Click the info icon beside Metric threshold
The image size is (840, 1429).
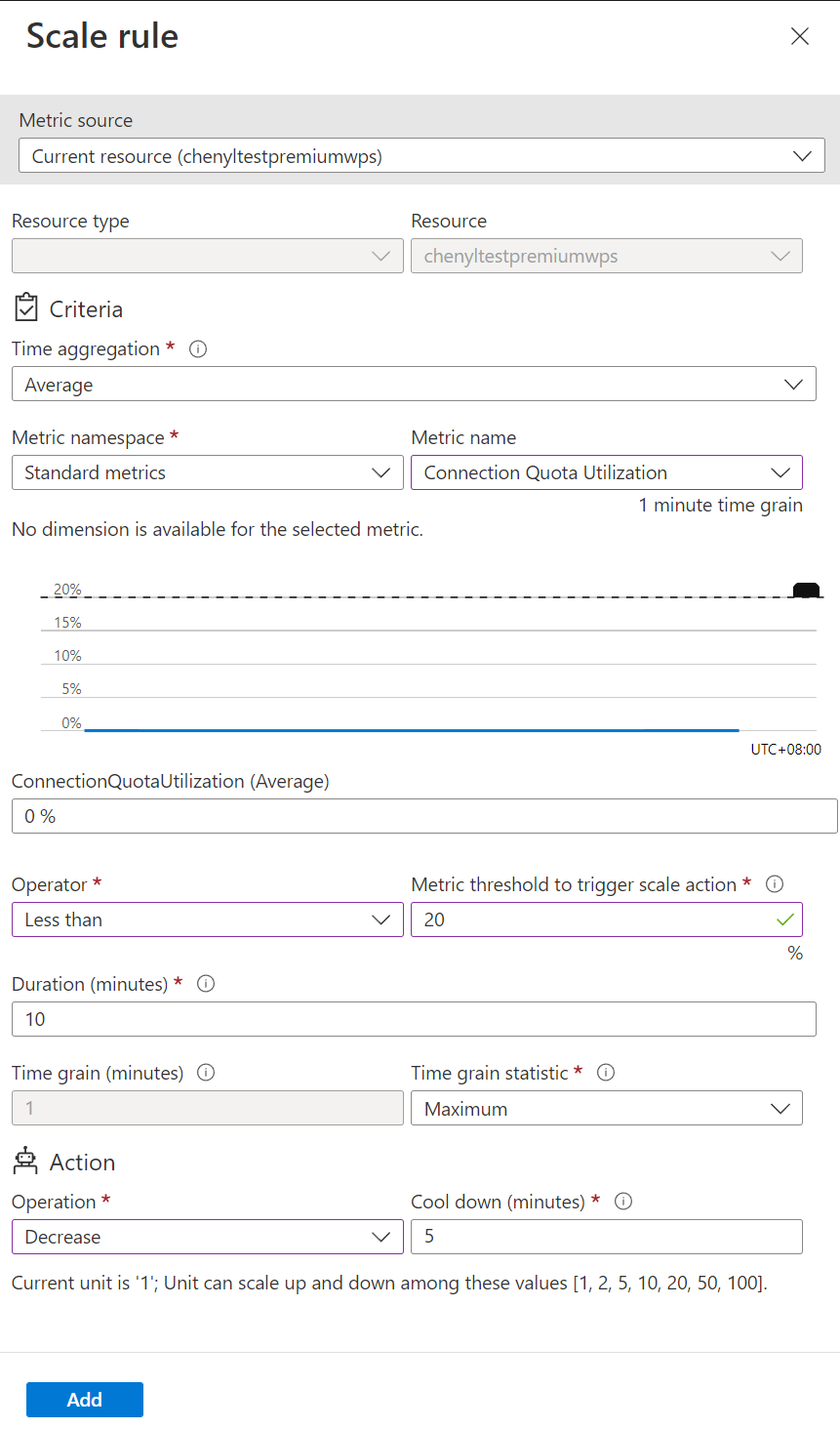click(774, 884)
